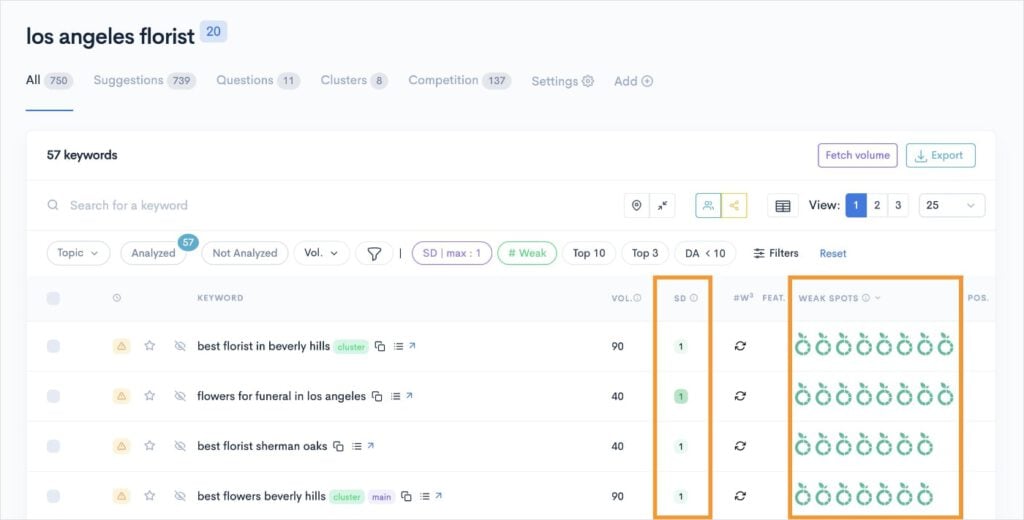
Task: Click the funnel filter icon
Action: point(374,253)
